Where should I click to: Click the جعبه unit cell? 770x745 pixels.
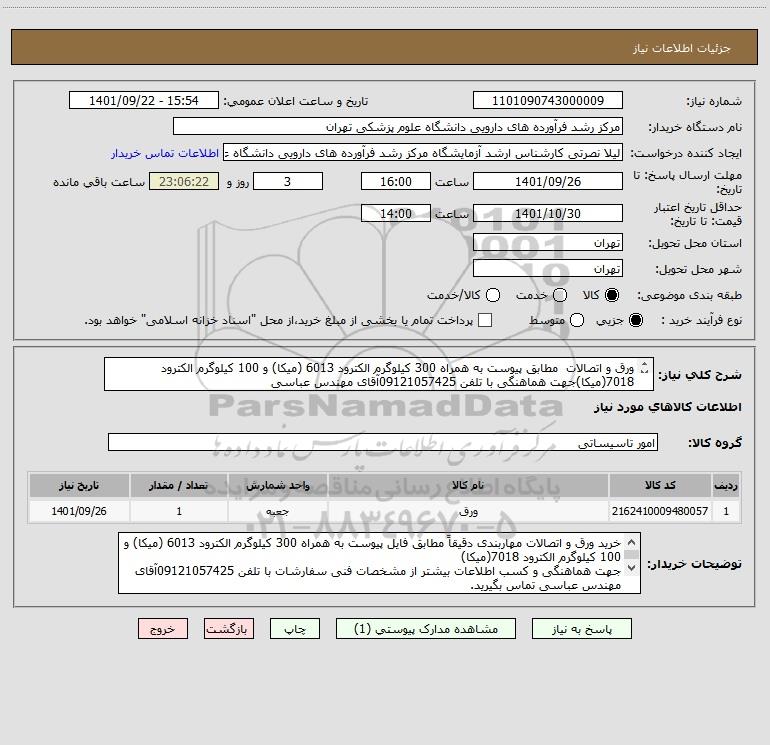coord(277,511)
